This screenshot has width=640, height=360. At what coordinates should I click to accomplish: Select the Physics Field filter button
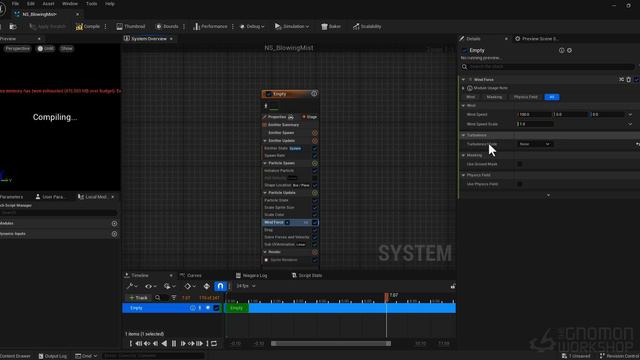526,97
